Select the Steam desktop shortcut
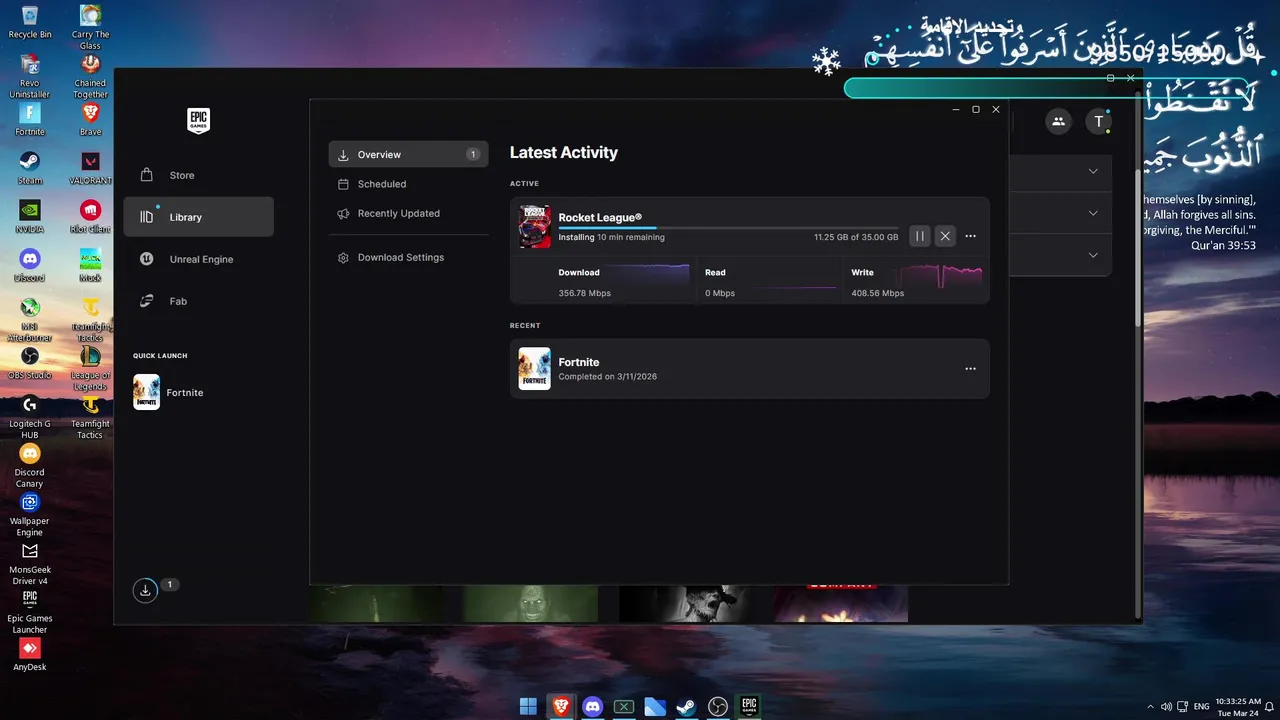The height and width of the screenshot is (720, 1280). 30,168
